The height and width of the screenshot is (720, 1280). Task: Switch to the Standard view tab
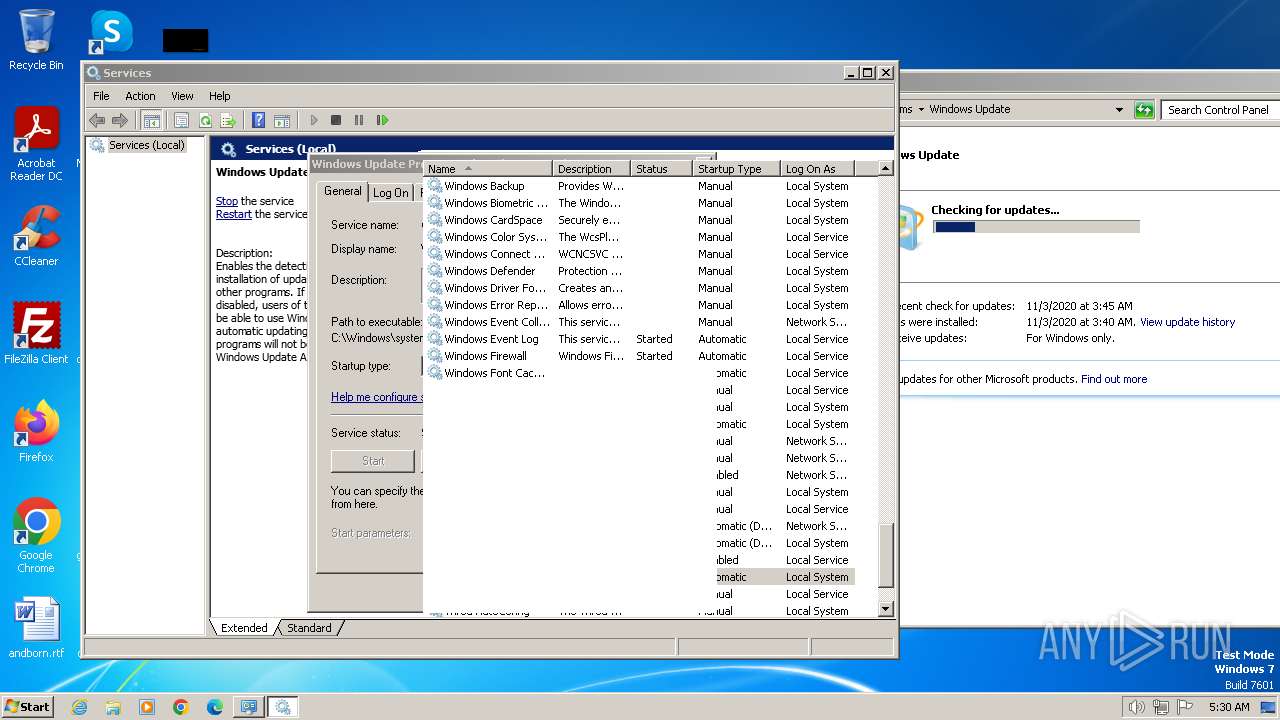pyautogui.click(x=309, y=628)
